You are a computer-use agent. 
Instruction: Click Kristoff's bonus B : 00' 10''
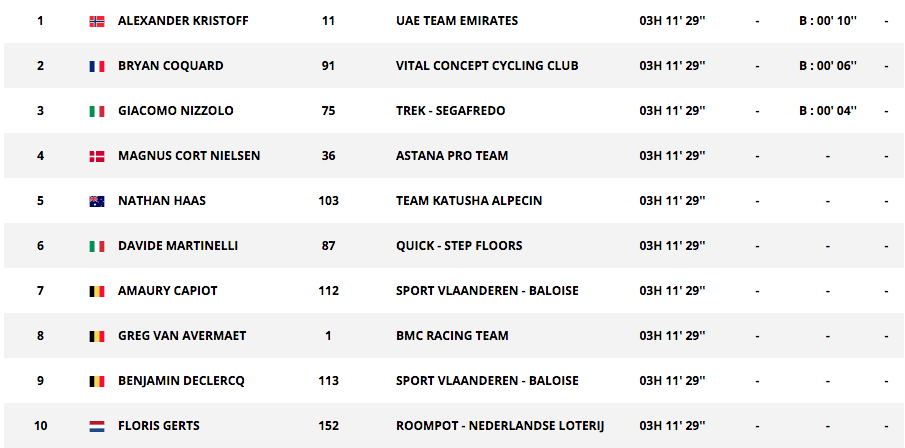tap(828, 21)
